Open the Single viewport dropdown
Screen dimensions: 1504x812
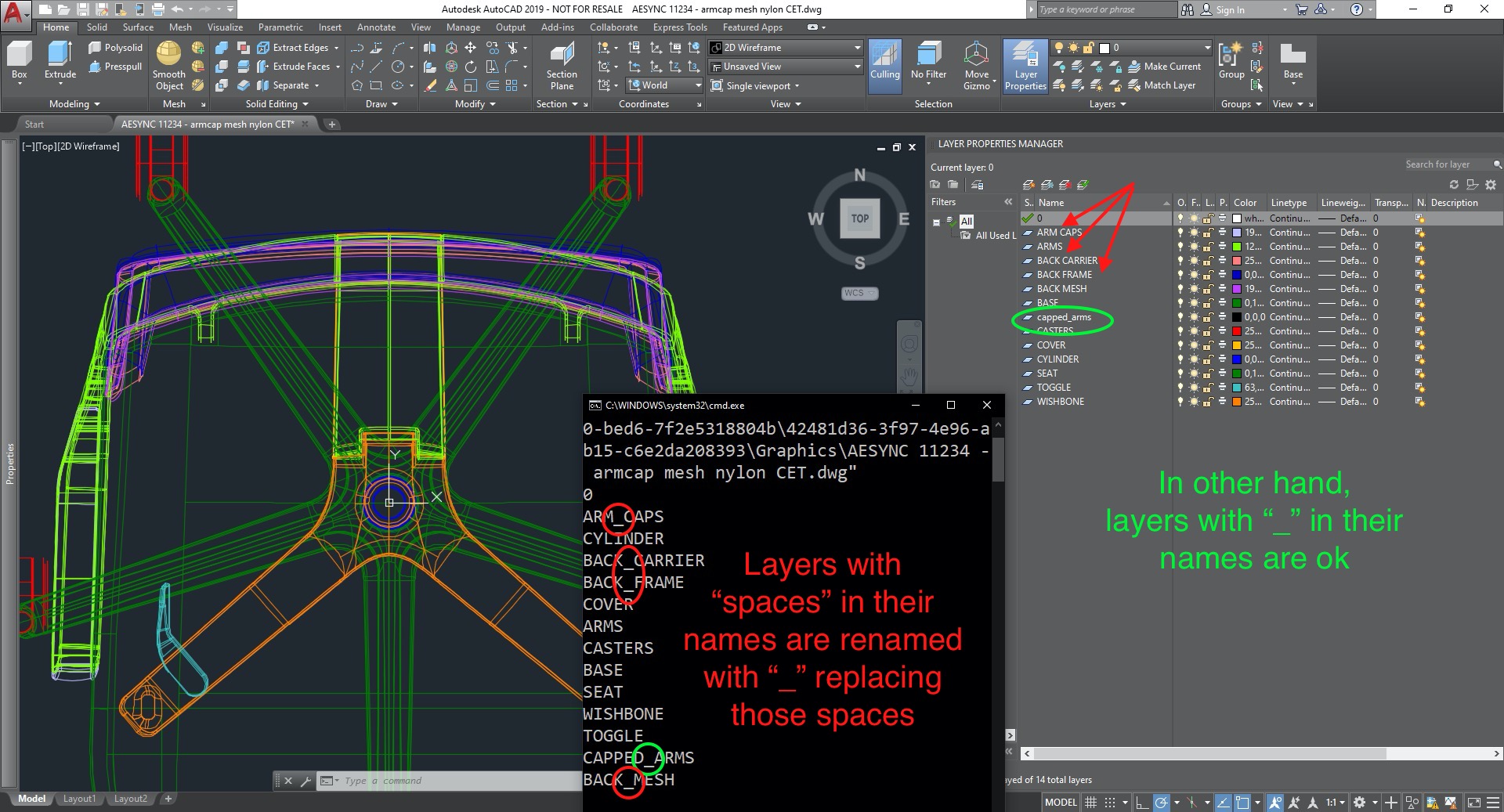[x=756, y=85]
